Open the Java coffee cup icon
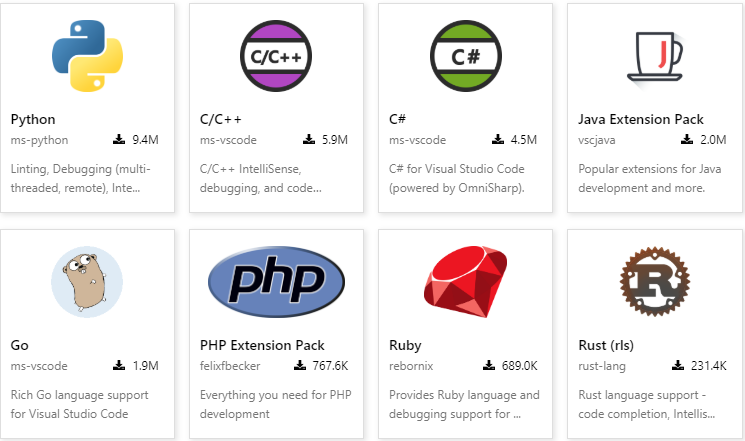The height and width of the screenshot is (441, 745). tap(655, 58)
